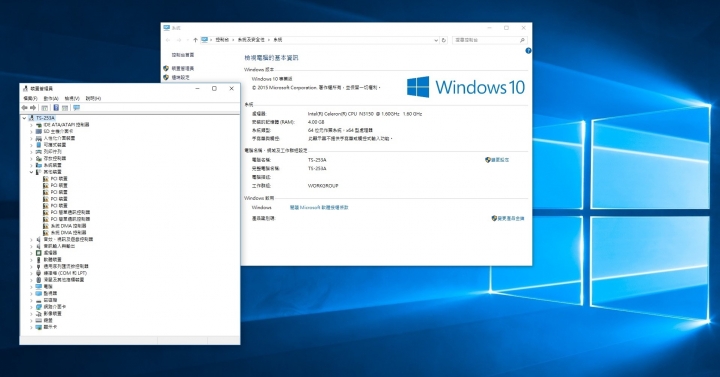The height and width of the screenshot is (377, 720).
Task: Click the Up arrow in System window navigation
Action: click(196, 40)
